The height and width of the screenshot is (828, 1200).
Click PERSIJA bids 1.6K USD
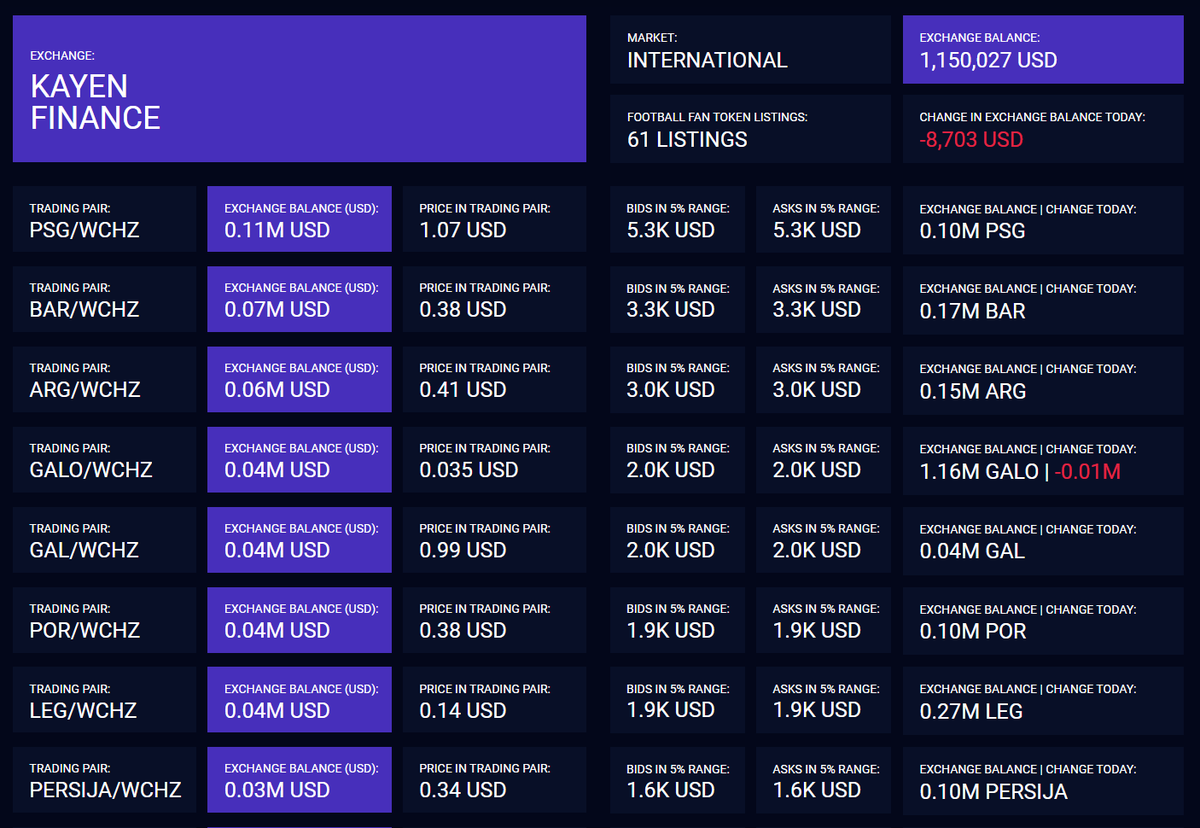point(678,780)
